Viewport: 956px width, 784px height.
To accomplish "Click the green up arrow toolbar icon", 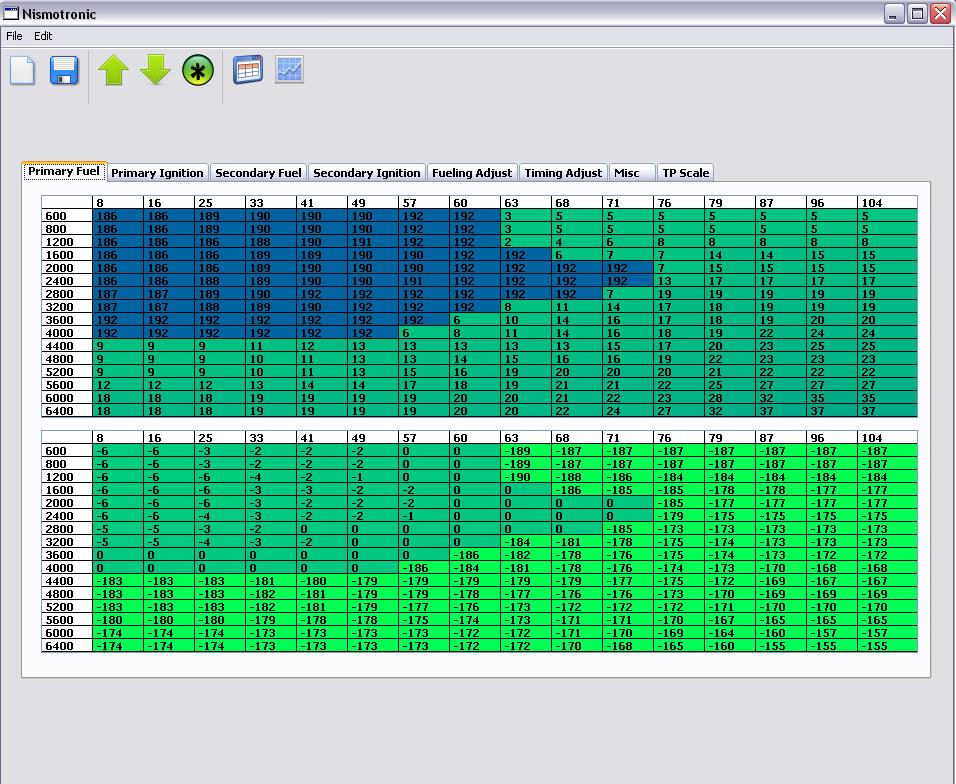I will (113, 69).
